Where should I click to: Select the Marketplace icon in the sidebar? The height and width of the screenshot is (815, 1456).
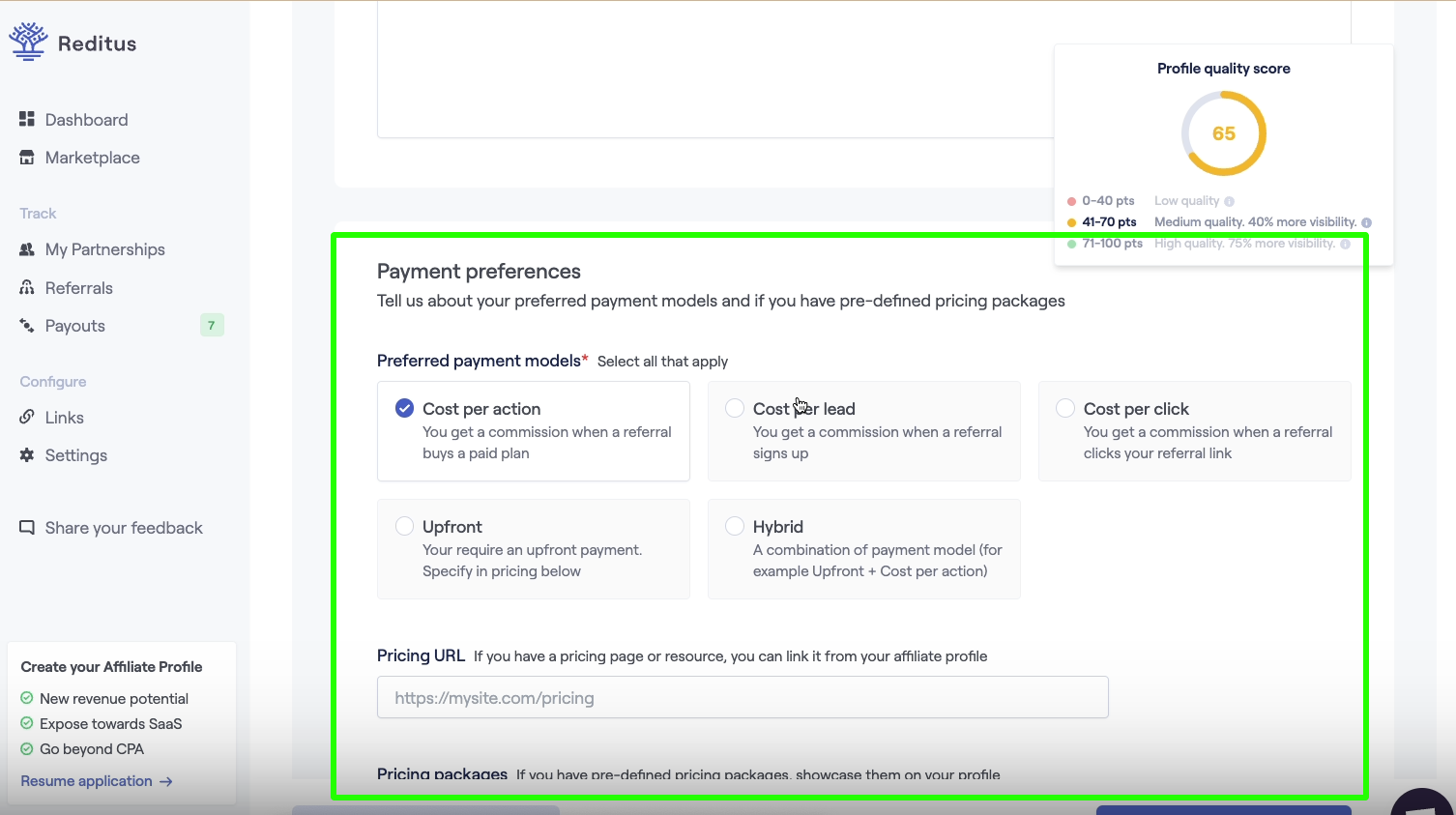pyautogui.click(x=26, y=157)
